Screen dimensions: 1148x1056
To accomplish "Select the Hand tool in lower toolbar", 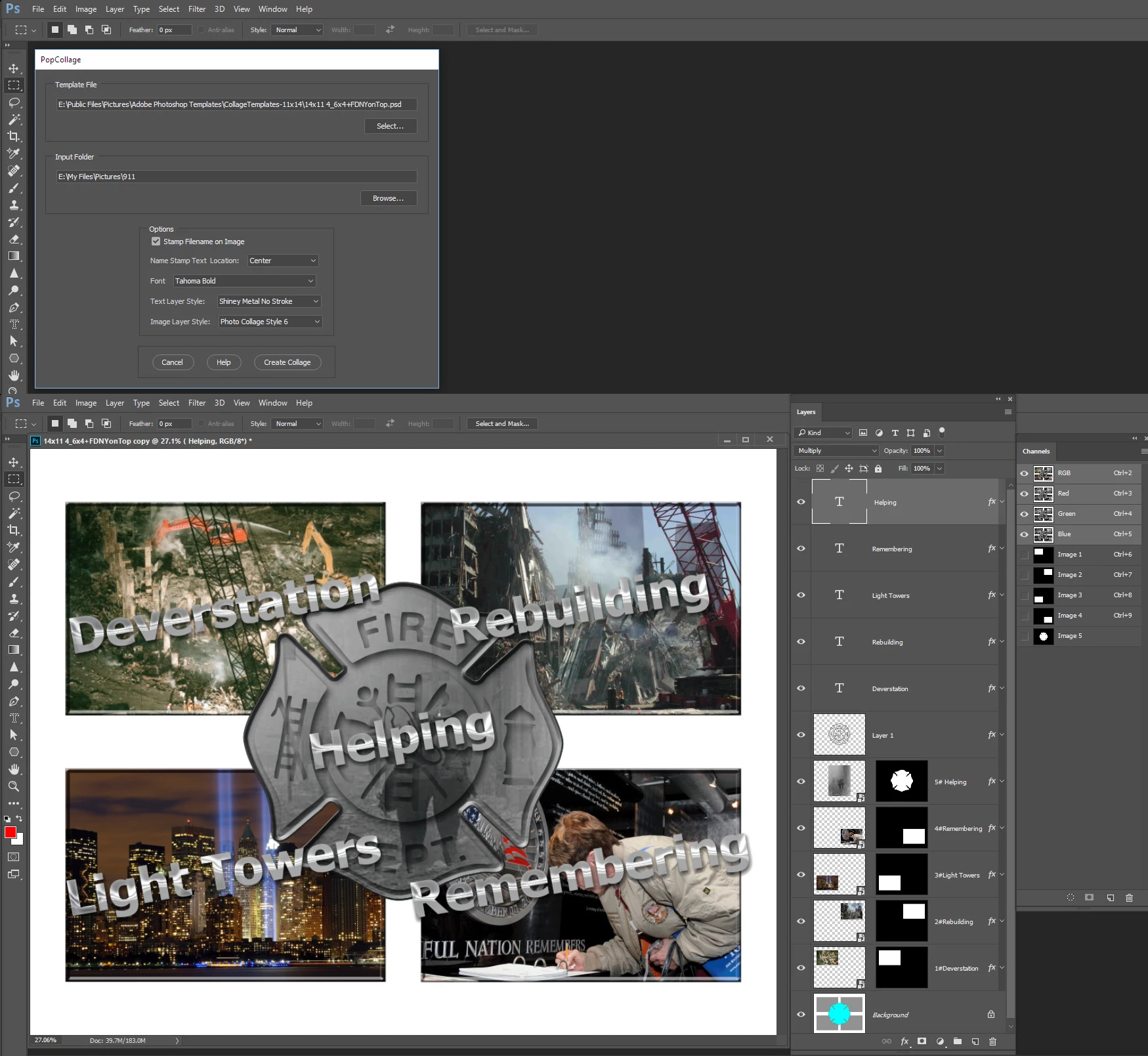I will (x=13, y=769).
